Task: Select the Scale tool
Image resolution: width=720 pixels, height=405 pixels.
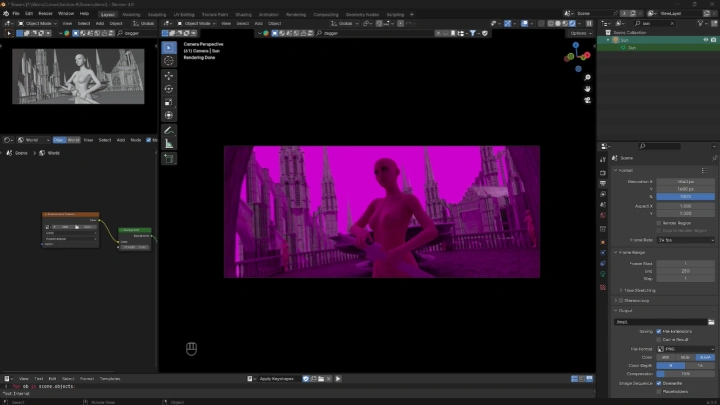Action: [169, 102]
